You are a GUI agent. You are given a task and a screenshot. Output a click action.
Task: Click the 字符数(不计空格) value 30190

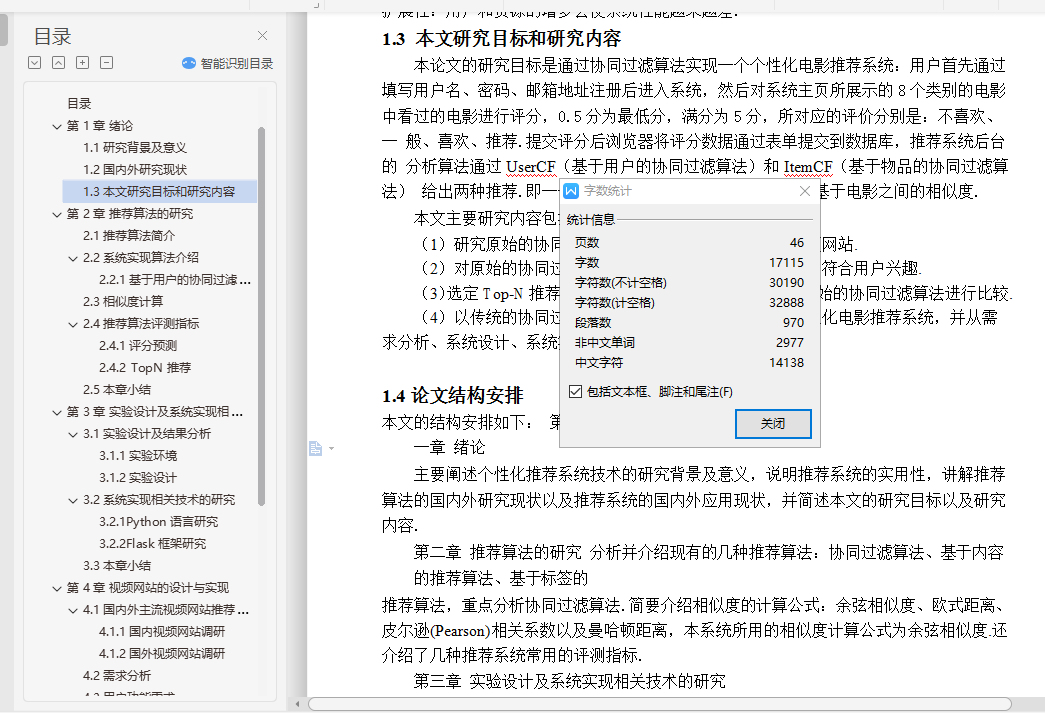[x=786, y=283]
